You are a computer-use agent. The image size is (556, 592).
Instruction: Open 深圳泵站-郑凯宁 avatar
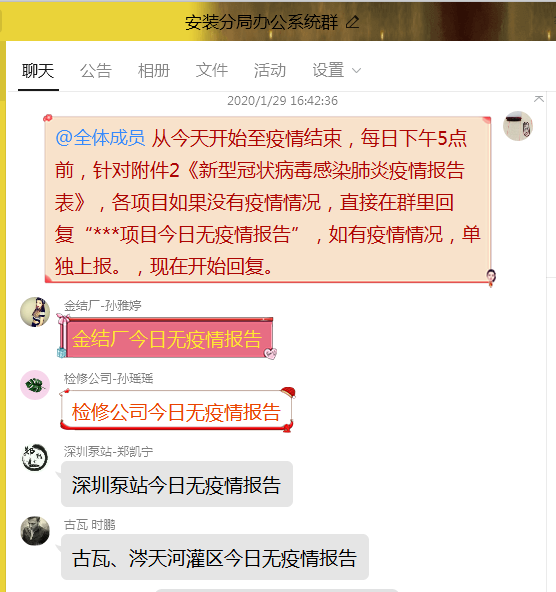pyautogui.click(x=35, y=458)
